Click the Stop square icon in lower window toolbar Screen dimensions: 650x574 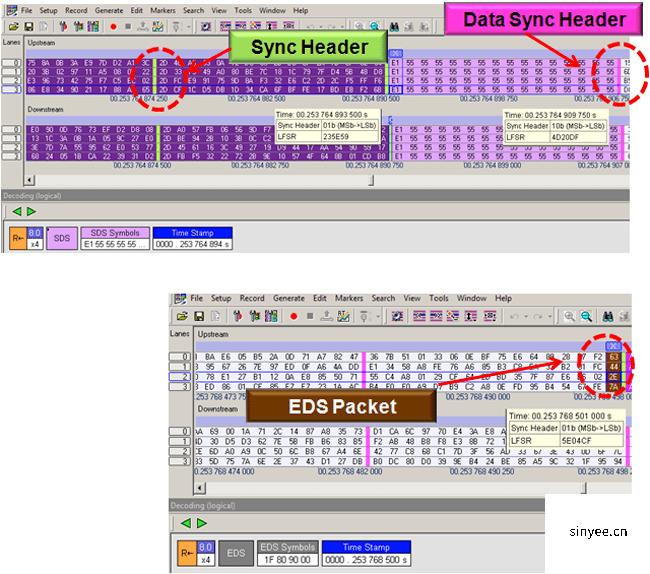click(x=309, y=316)
